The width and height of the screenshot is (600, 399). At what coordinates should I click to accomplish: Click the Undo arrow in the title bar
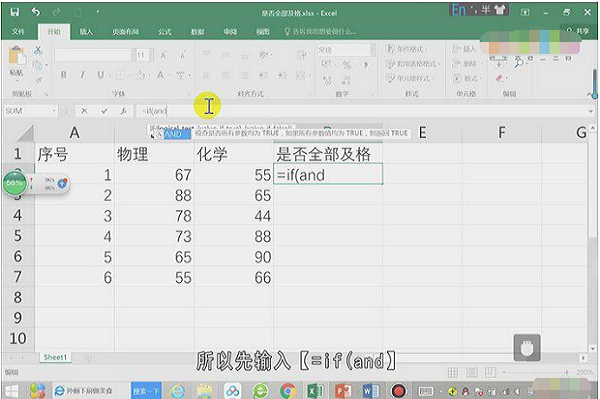[x=36, y=12]
